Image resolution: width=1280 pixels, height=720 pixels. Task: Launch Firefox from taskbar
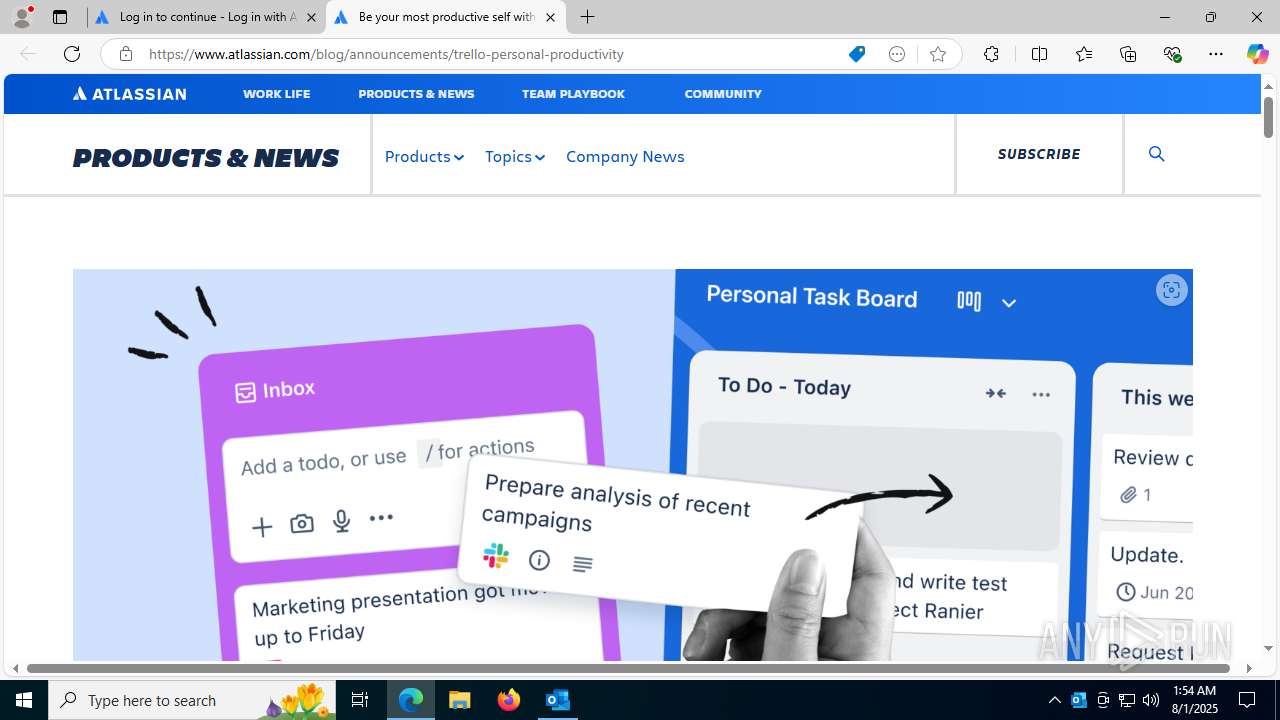[508, 700]
